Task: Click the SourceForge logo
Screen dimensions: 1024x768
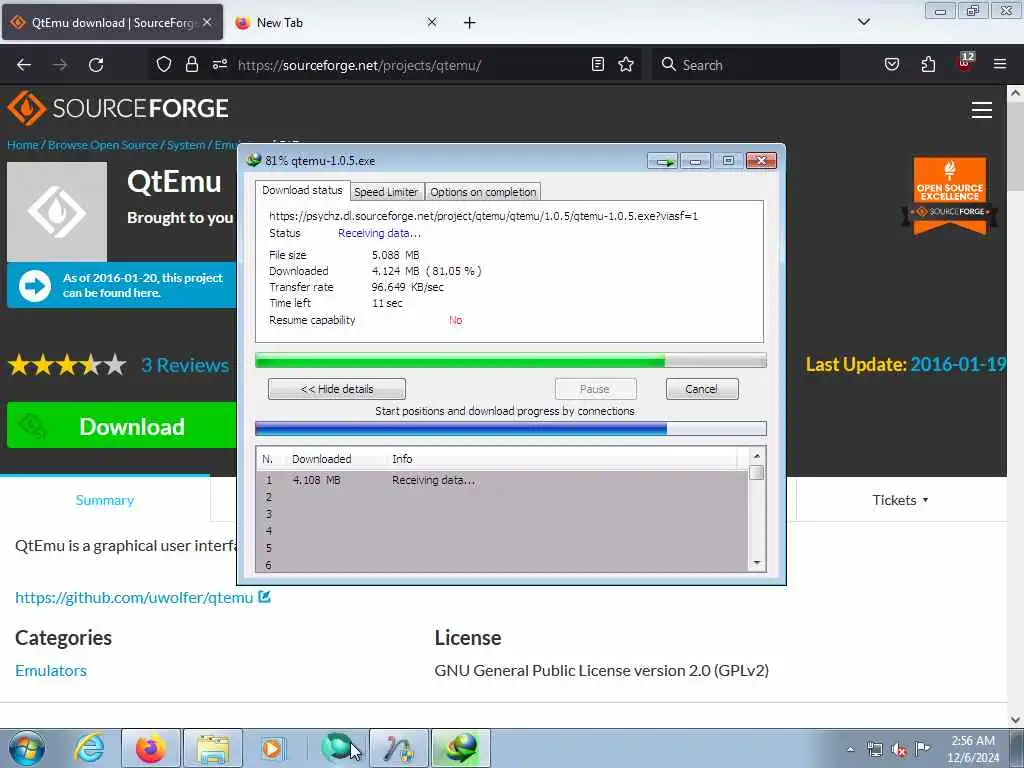Action: pos(118,108)
